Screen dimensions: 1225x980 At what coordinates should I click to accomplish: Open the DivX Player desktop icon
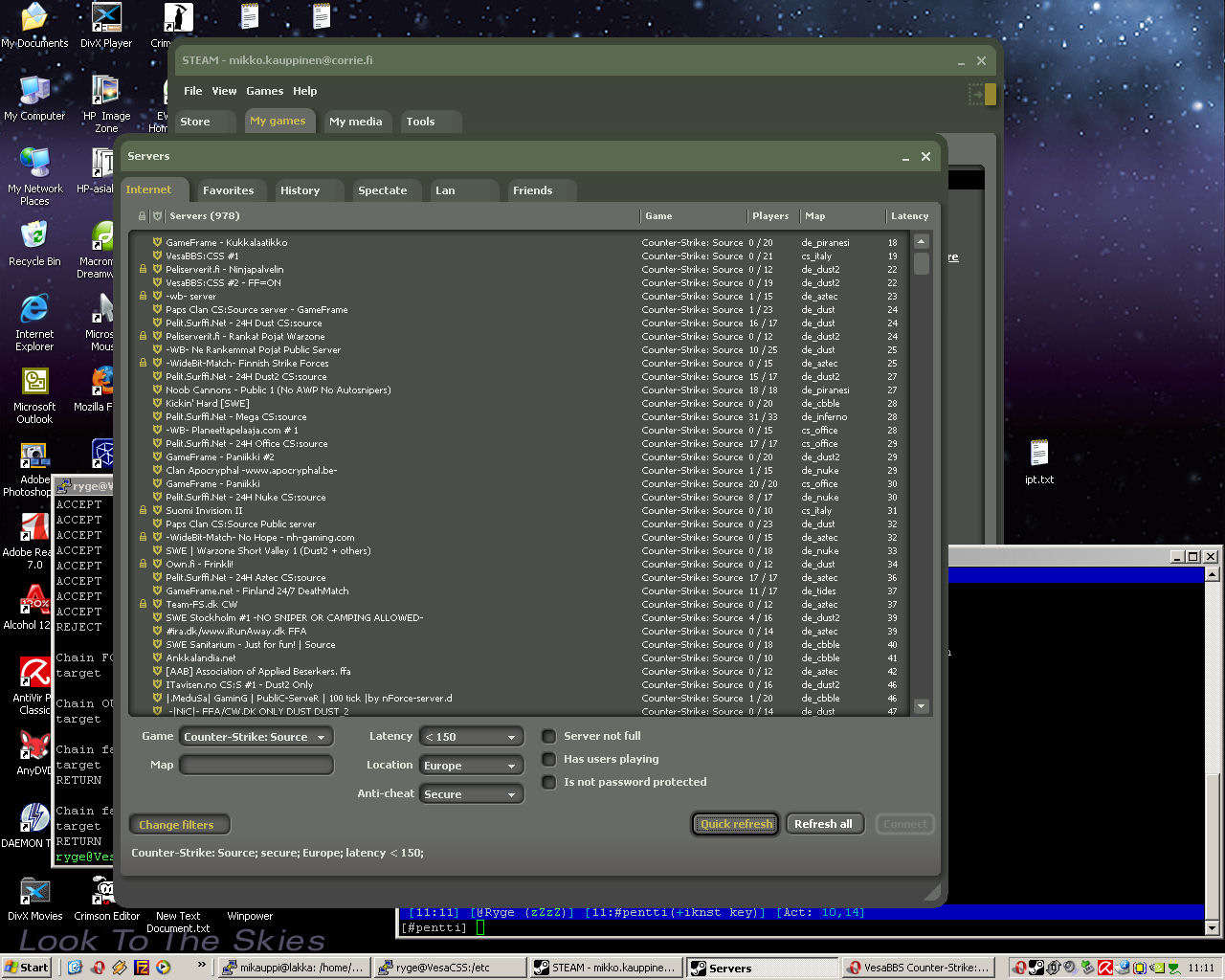point(105,26)
